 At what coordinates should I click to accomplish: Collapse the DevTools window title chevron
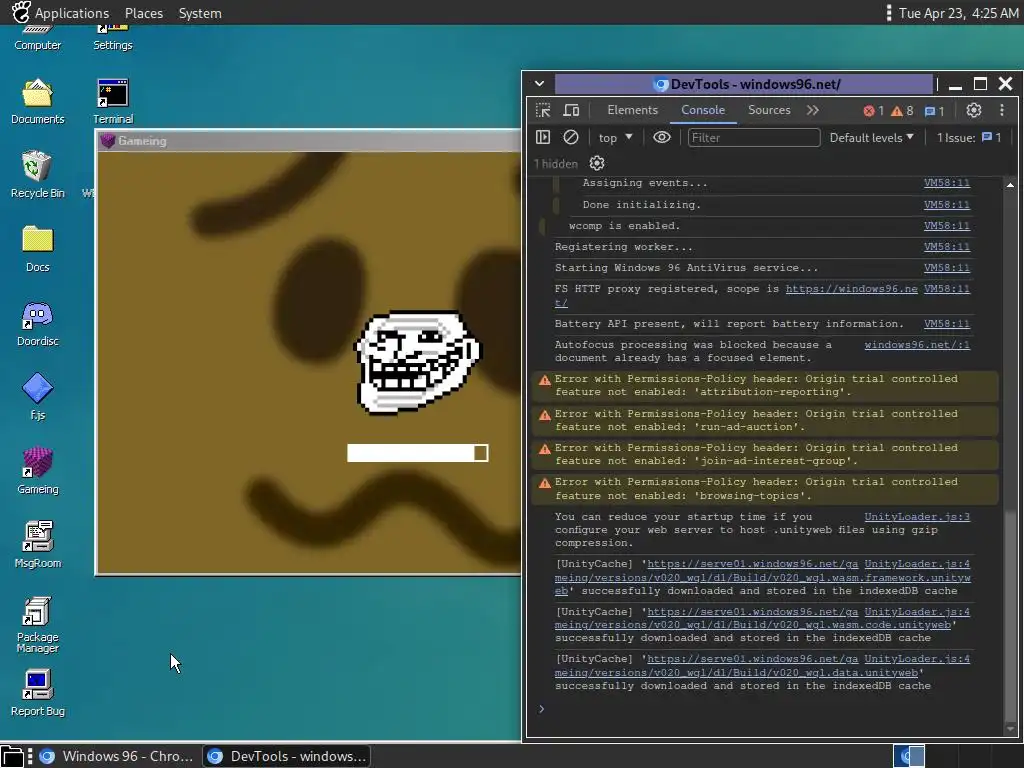[539, 84]
